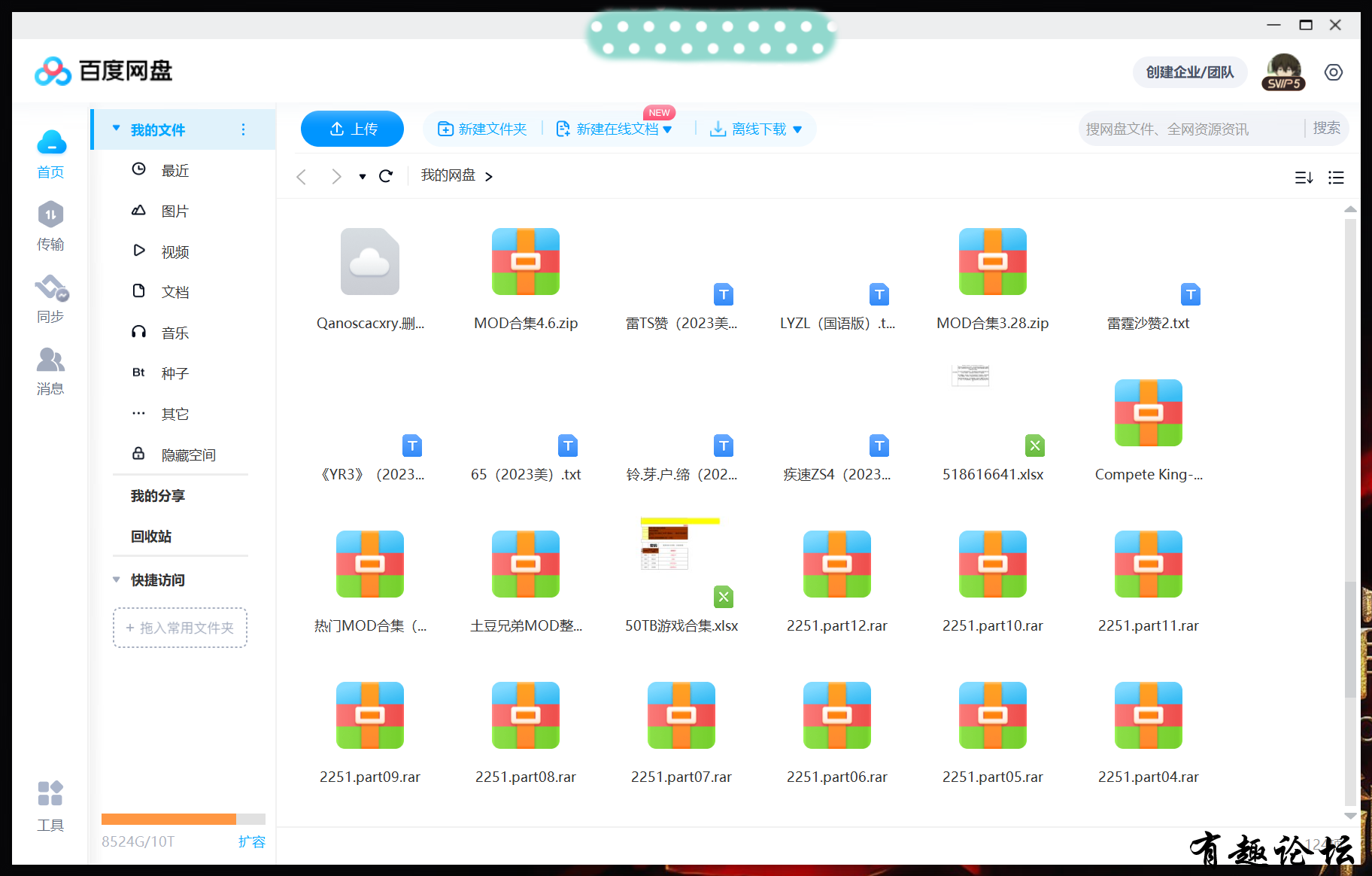
Task: Navigate back with the left arrow
Action: coord(302,177)
